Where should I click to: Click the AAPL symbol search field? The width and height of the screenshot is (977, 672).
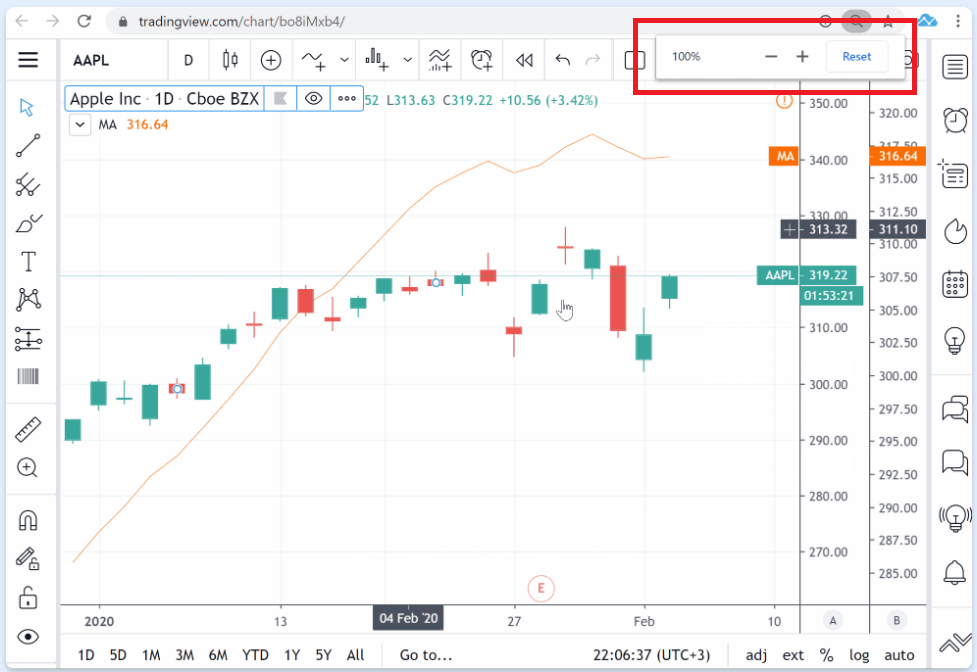(91, 60)
